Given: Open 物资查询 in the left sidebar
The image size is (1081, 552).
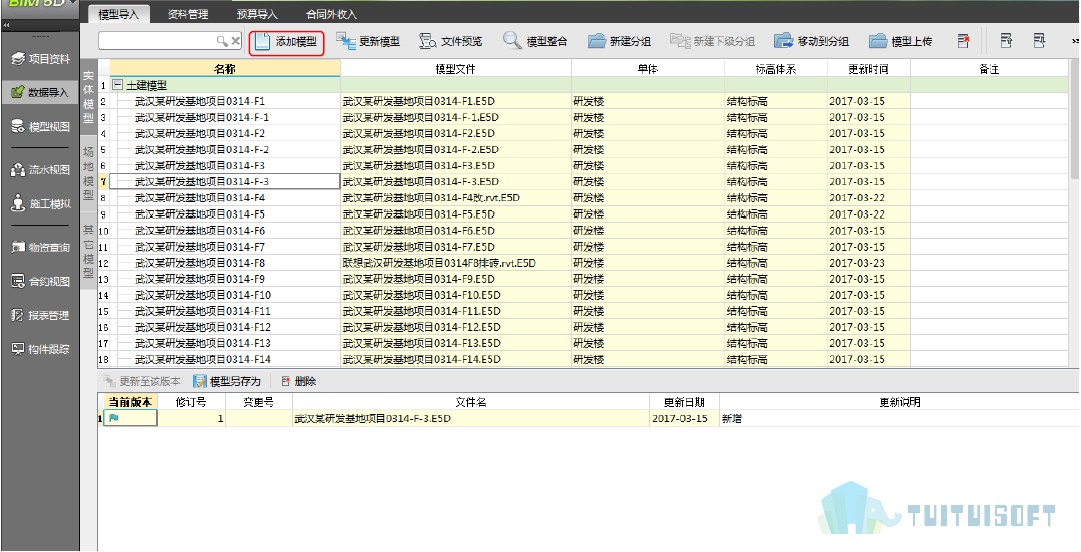Looking at the screenshot, I should pyautogui.click(x=40, y=247).
